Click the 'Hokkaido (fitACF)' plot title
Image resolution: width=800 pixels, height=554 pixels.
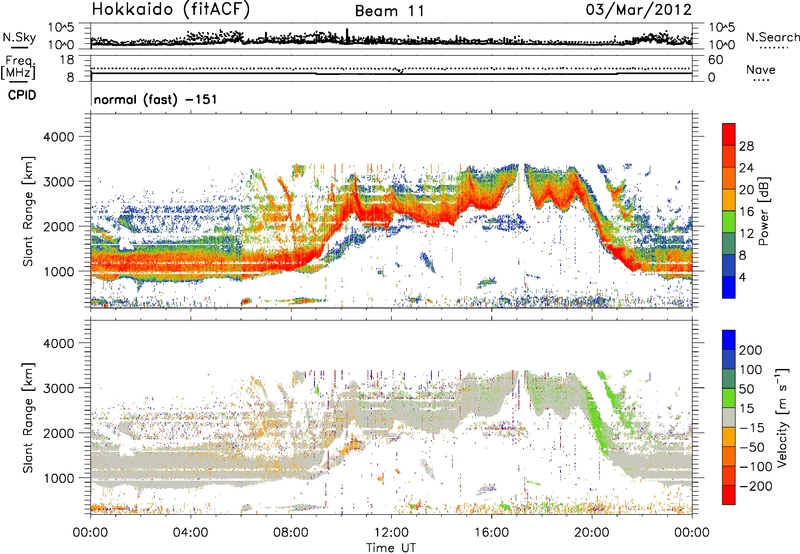[x=171, y=9]
